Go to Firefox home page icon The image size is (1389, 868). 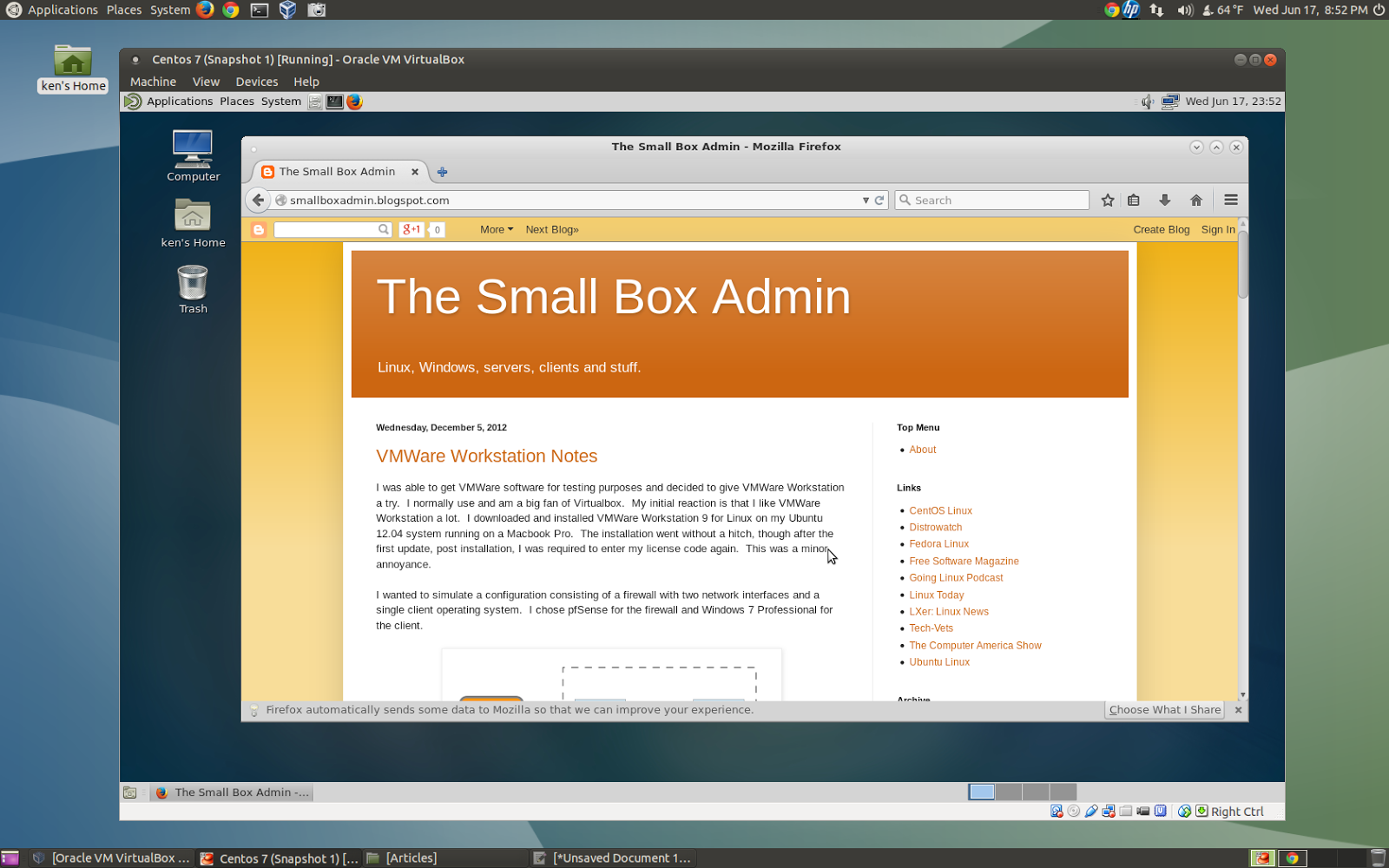click(x=1196, y=201)
